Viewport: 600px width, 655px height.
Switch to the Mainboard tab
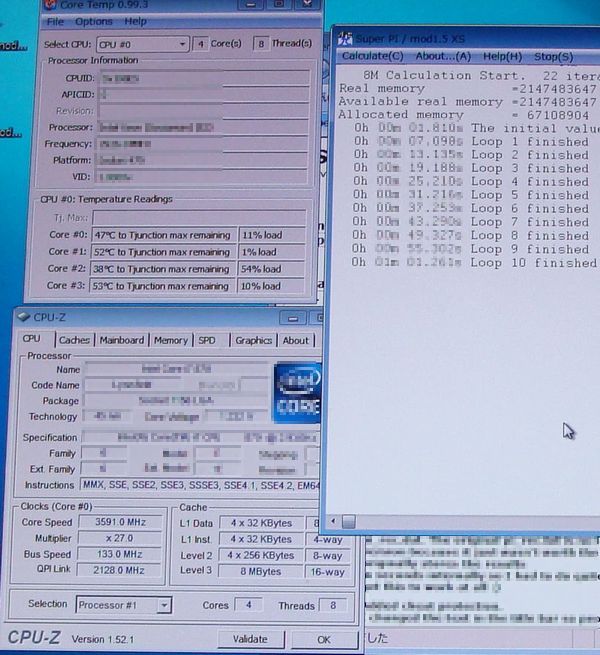click(122, 340)
